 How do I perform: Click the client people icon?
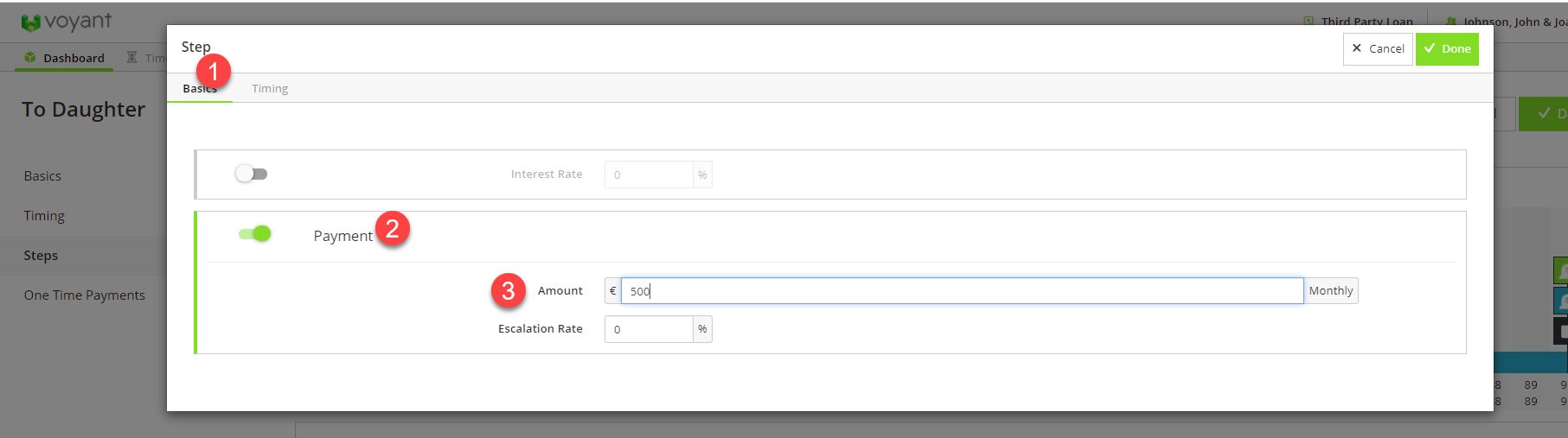(x=1451, y=22)
